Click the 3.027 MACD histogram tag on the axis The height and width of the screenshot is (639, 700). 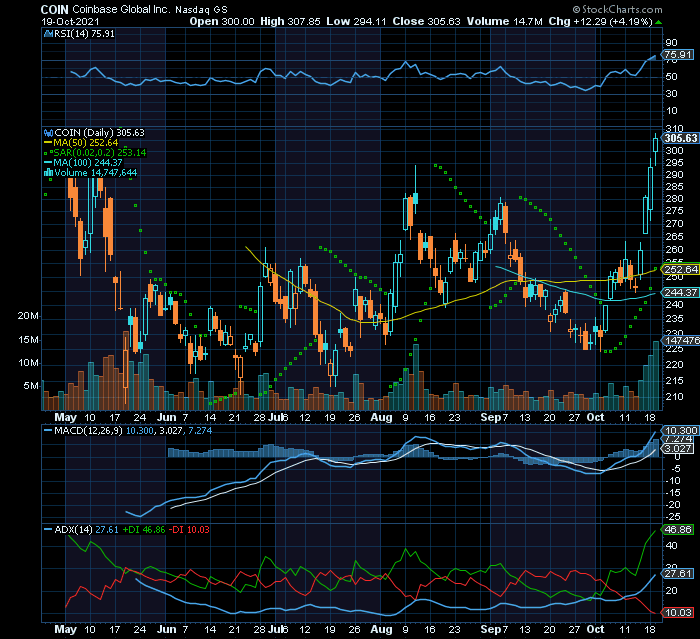click(678, 448)
